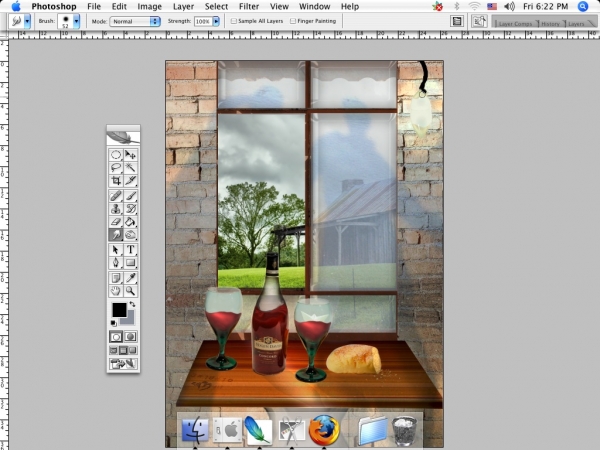Screen dimensions: 600x450
Task: Select the Type tool
Action: click(x=130, y=250)
